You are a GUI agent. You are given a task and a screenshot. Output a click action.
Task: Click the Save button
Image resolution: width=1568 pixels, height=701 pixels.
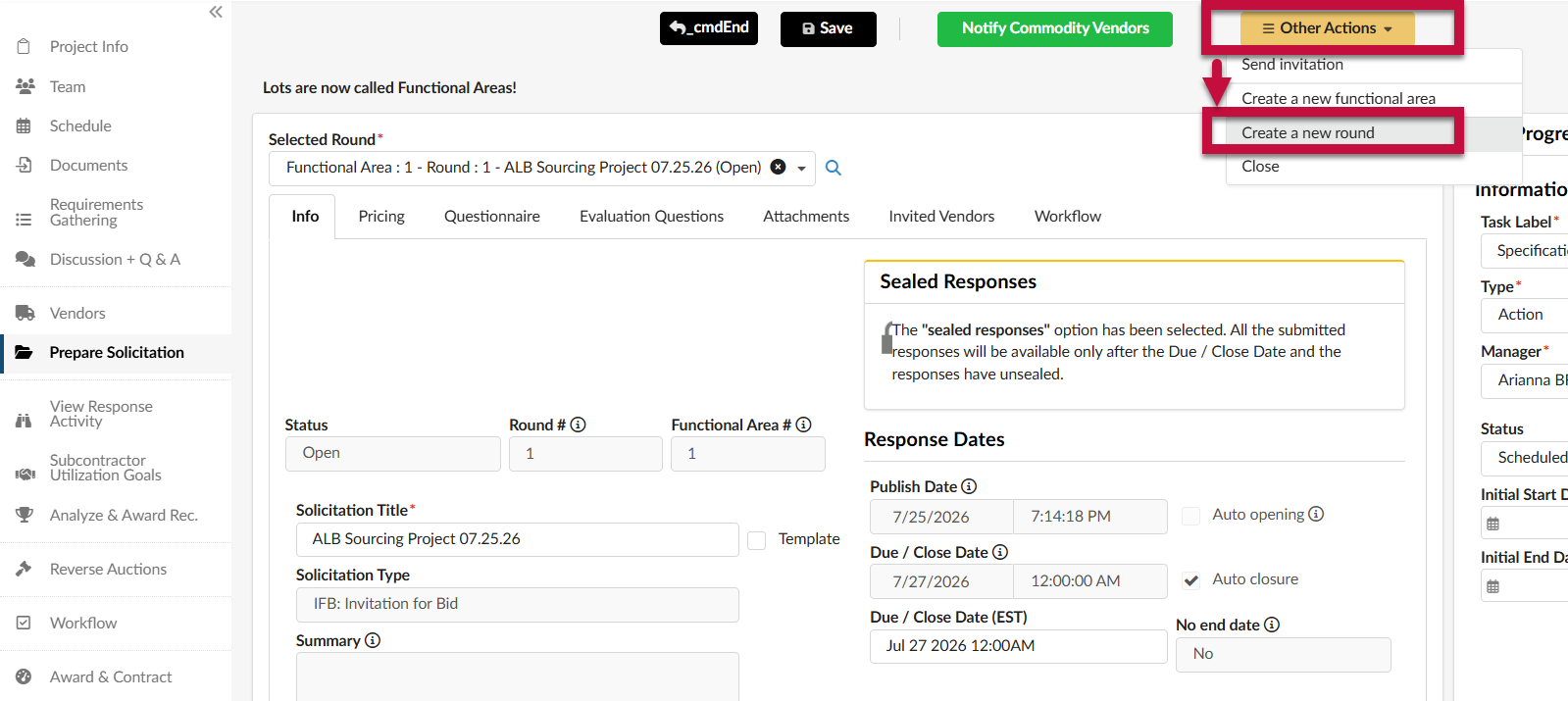coord(828,28)
